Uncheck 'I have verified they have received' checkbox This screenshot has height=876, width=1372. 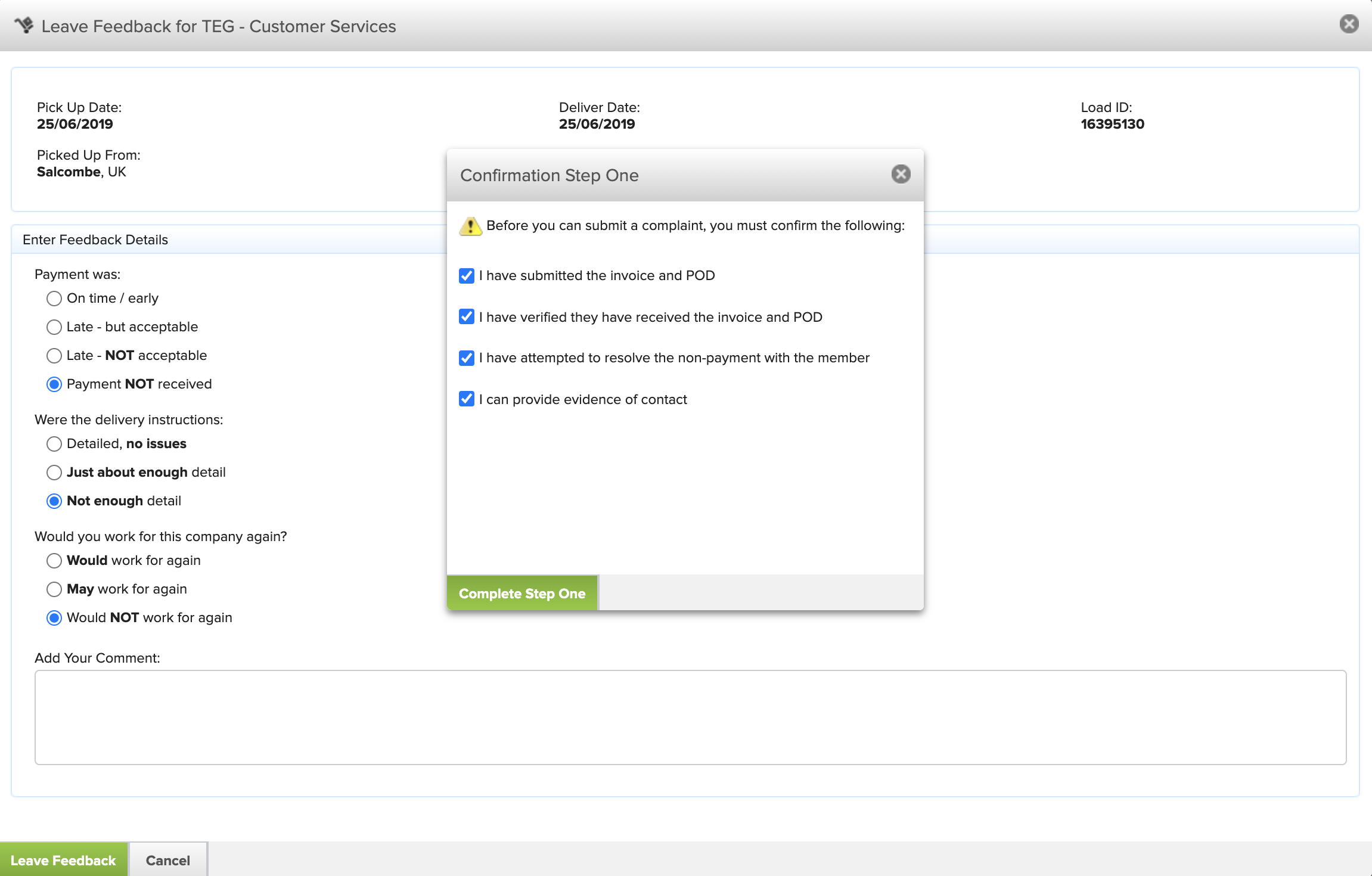point(467,317)
